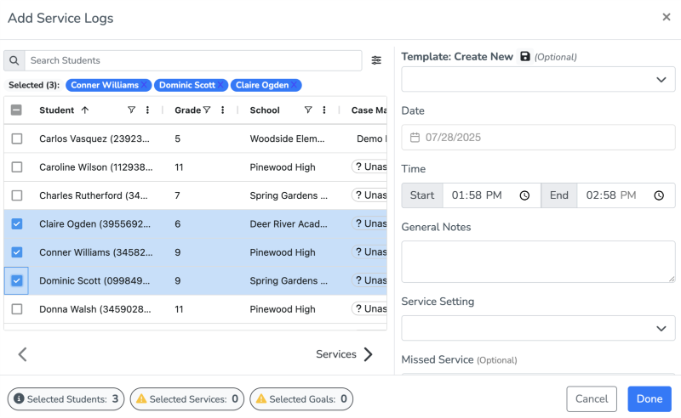Check the Charles Rutherford row checkbox
The height and width of the screenshot is (418, 681).
click(17, 196)
